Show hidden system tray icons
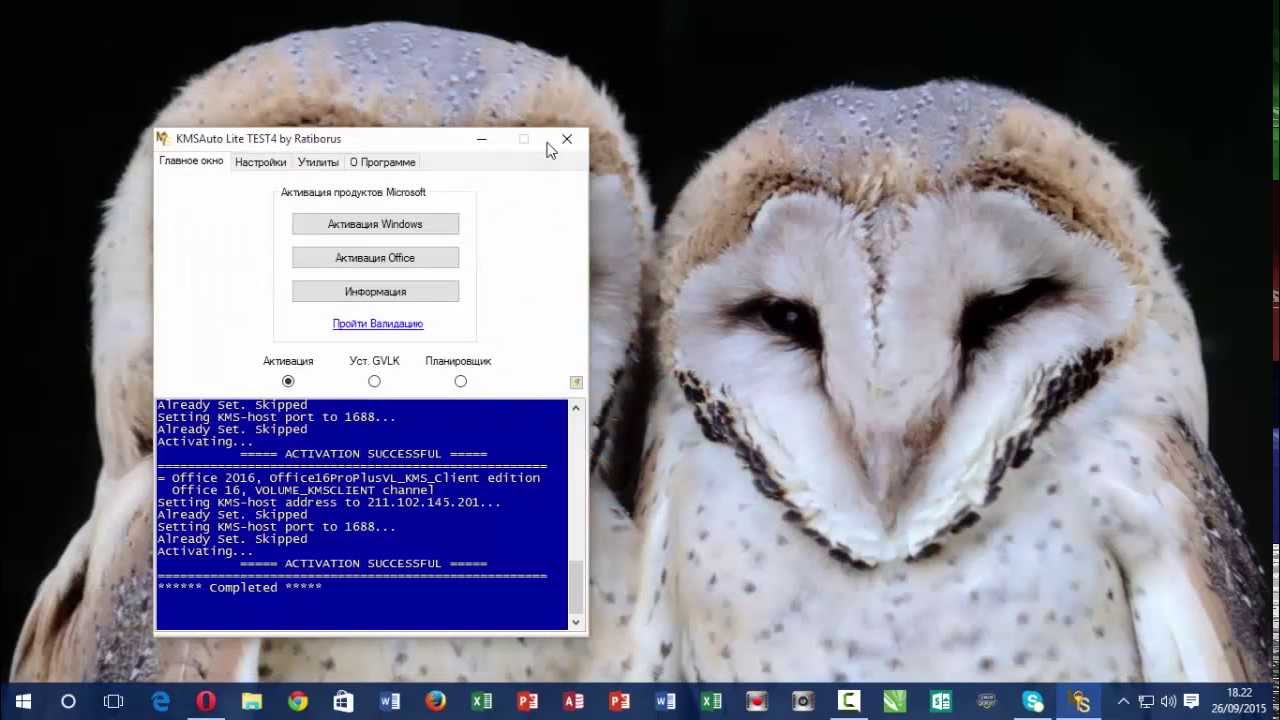The height and width of the screenshot is (720, 1280). coord(1123,702)
